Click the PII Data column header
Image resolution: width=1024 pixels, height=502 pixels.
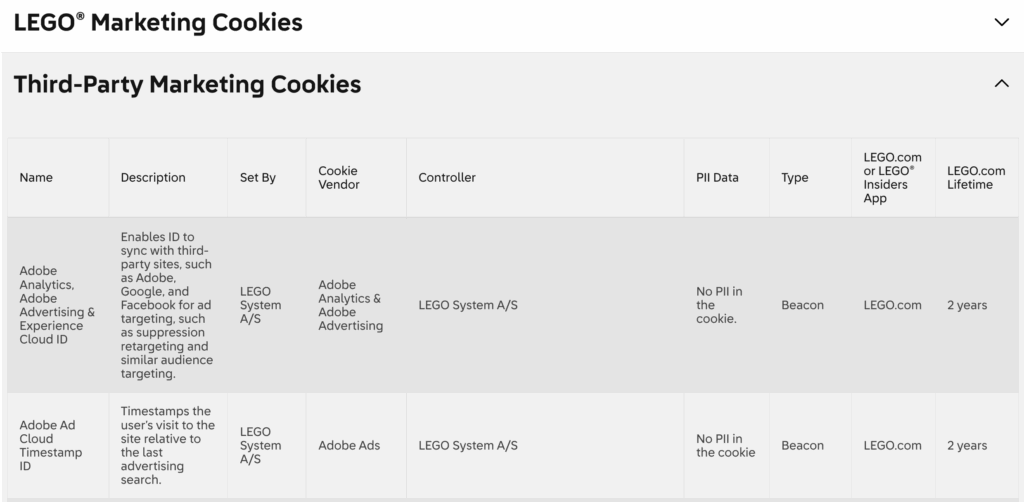(x=717, y=178)
